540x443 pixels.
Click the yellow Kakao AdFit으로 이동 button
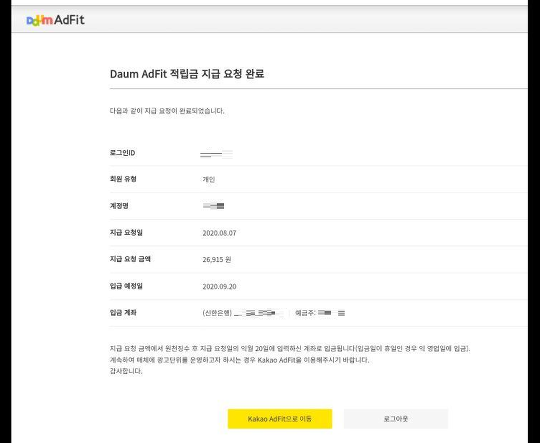pos(280,419)
